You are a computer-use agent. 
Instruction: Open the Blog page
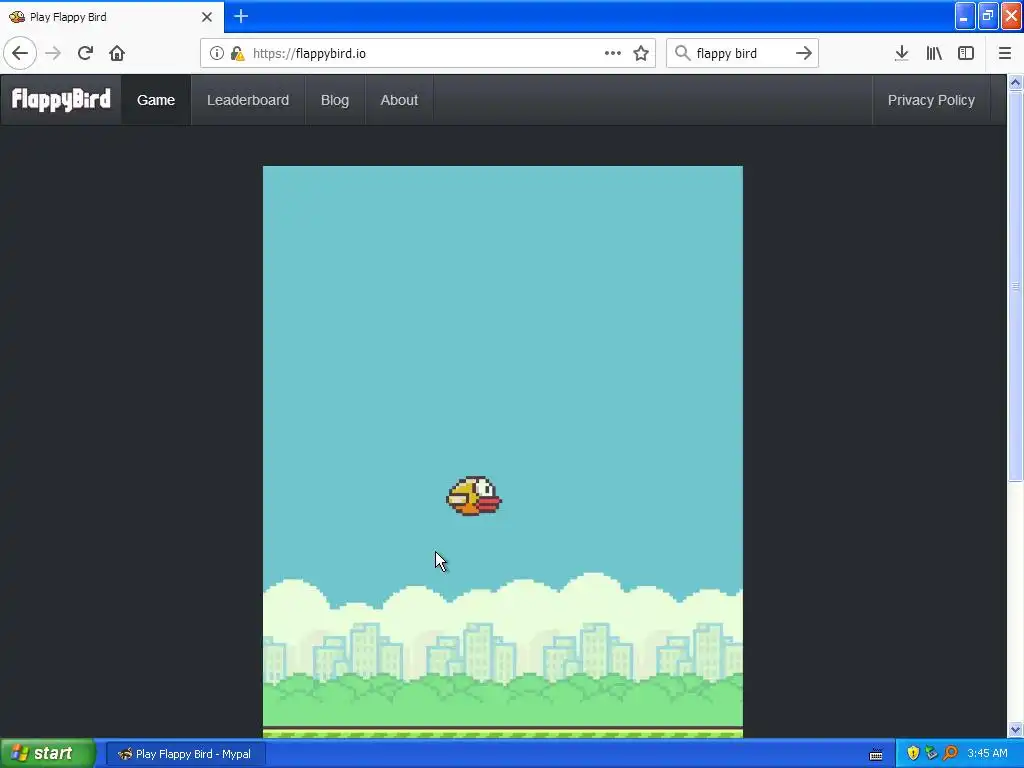tap(335, 100)
